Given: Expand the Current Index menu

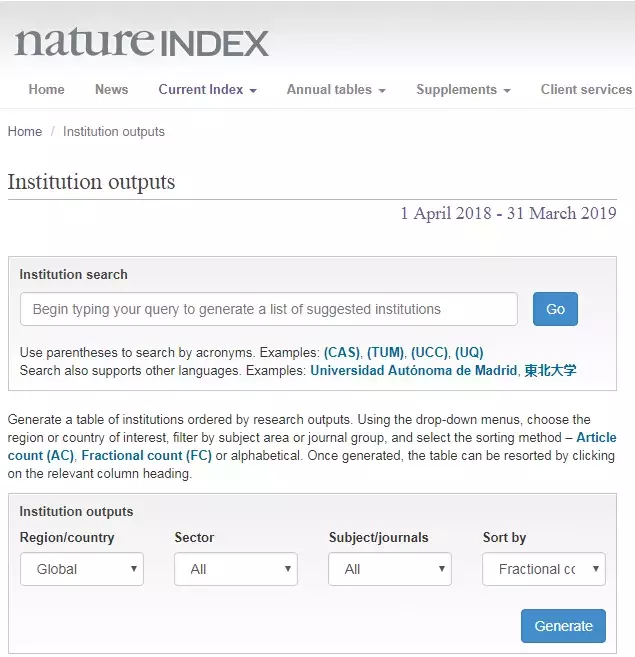Looking at the screenshot, I should coord(207,89).
